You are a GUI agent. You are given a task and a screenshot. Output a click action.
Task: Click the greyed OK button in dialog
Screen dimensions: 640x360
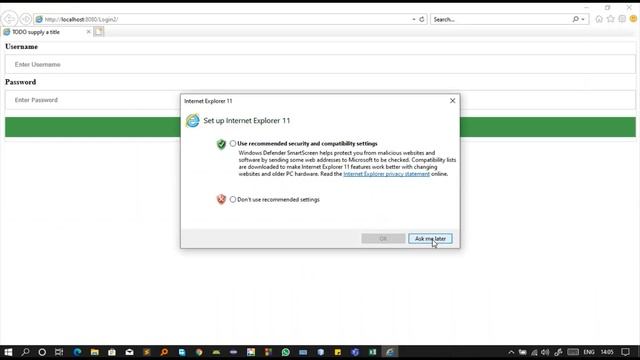point(383,238)
